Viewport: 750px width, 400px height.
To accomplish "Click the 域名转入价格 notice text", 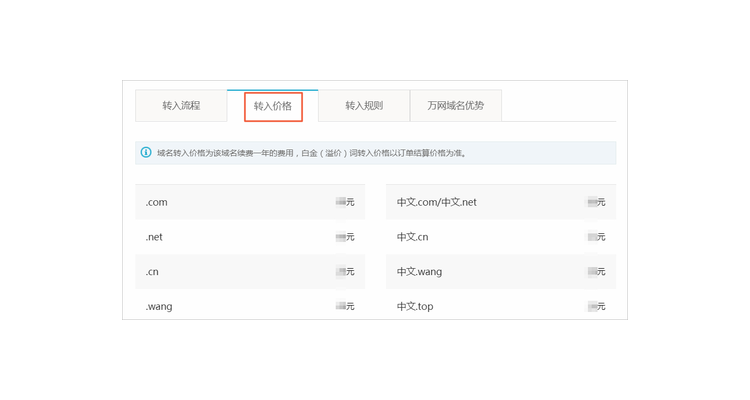I will pos(312,153).
